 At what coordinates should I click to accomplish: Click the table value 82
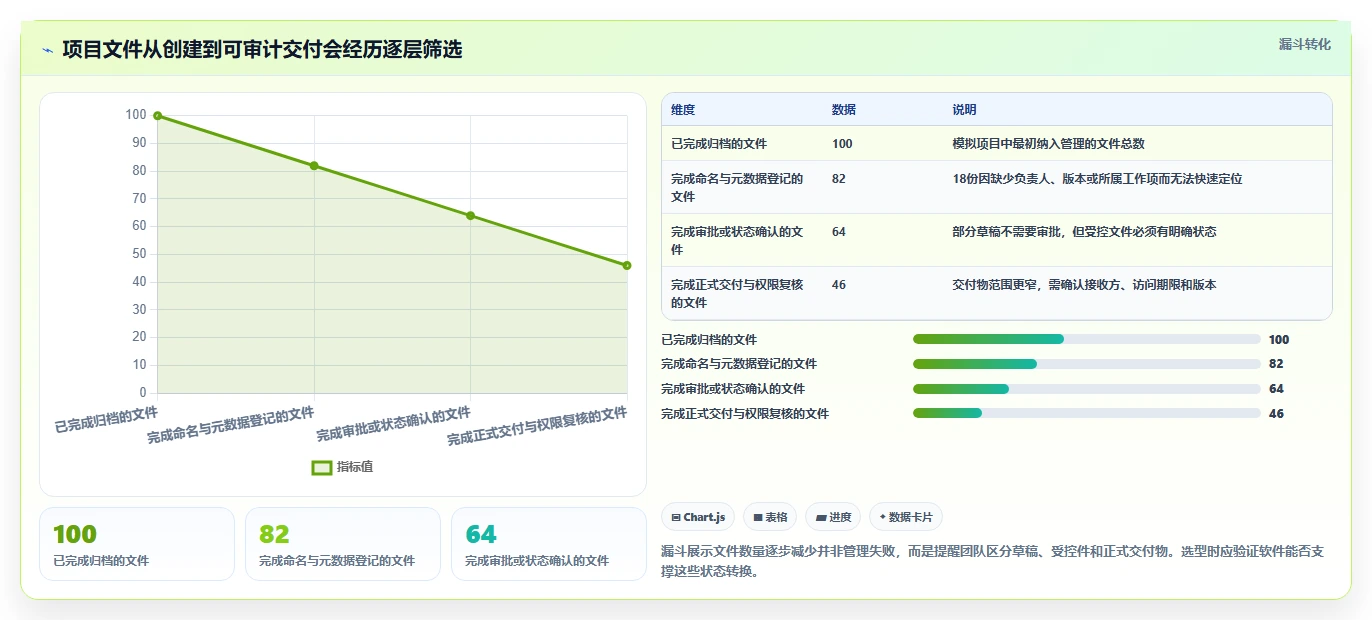[x=839, y=179]
